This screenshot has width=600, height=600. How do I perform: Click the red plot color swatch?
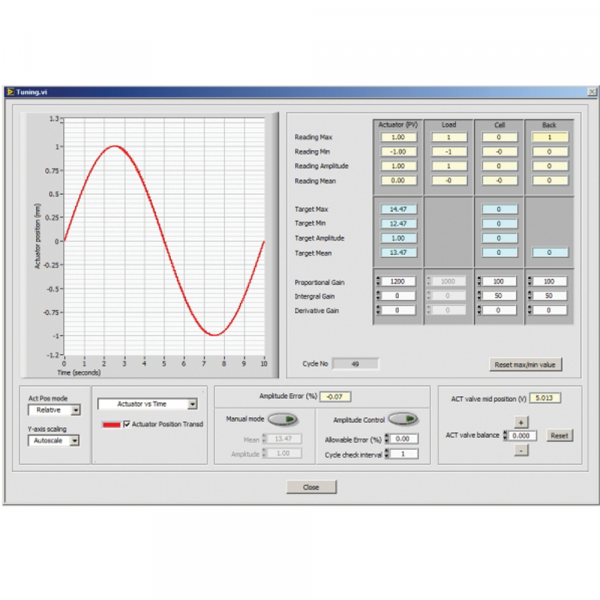point(110,425)
